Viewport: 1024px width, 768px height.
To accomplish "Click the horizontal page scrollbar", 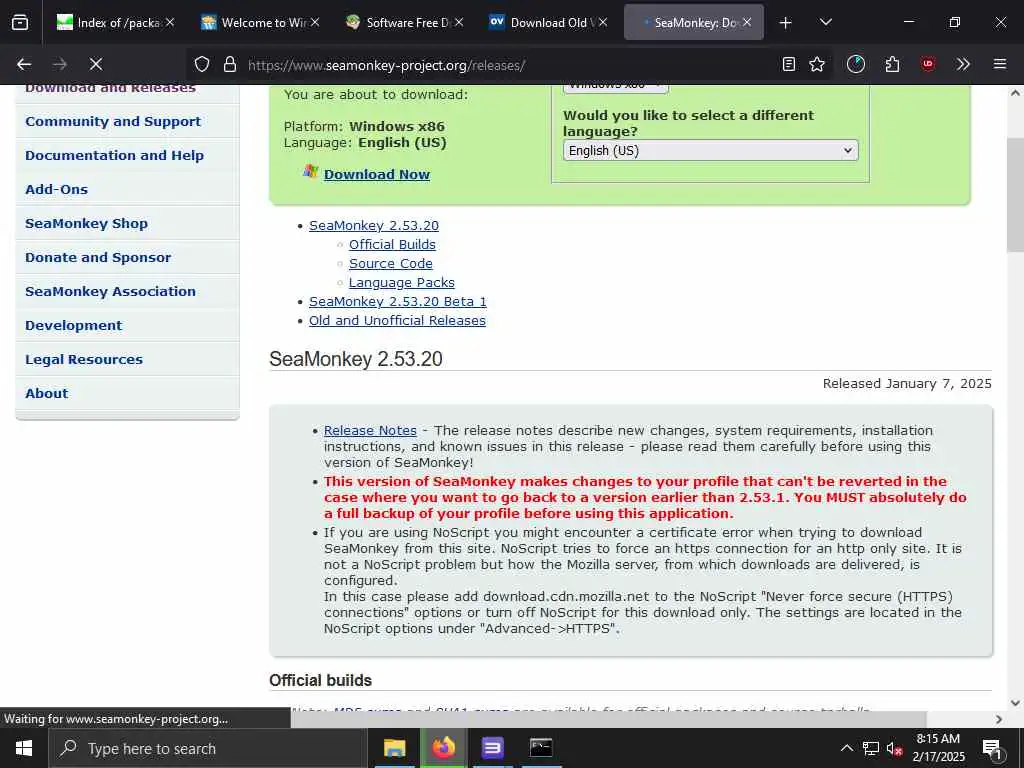I will click(x=609, y=719).
